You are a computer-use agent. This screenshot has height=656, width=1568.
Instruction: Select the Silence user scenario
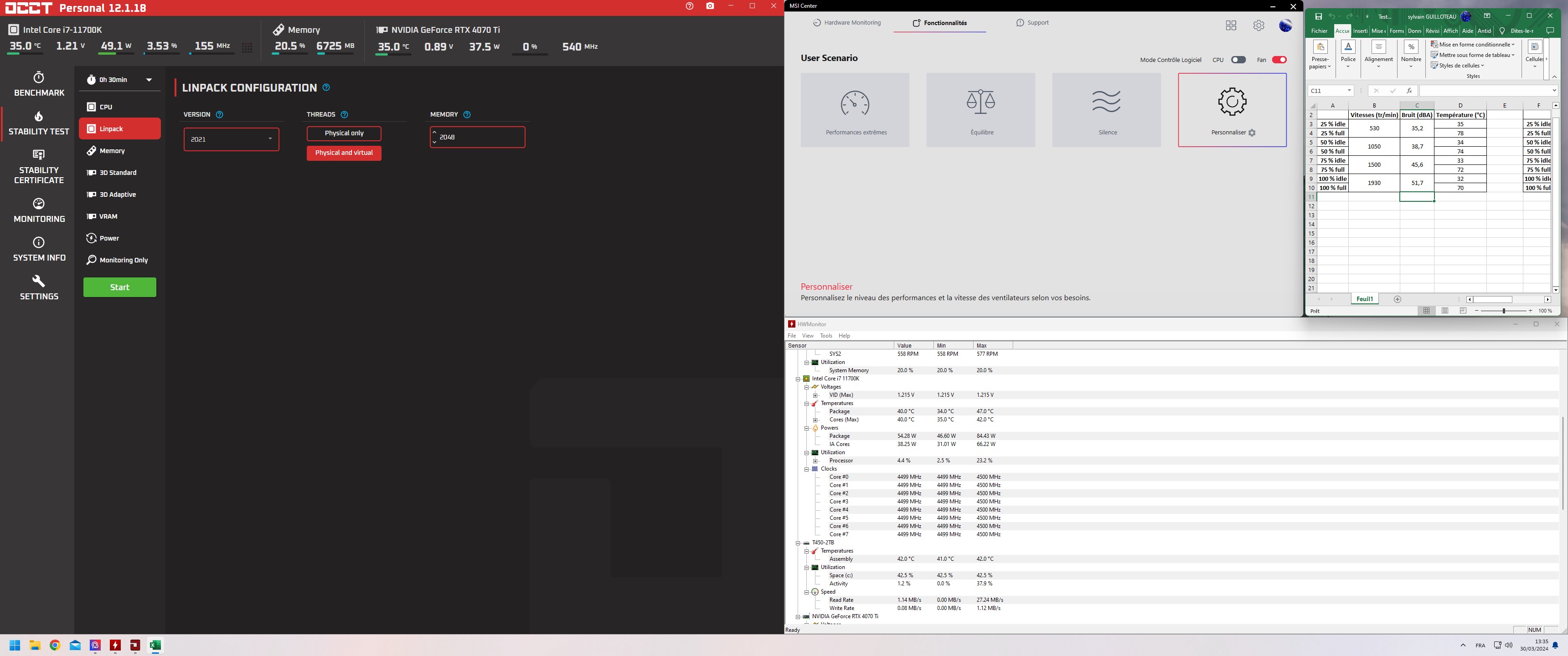(x=1106, y=110)
